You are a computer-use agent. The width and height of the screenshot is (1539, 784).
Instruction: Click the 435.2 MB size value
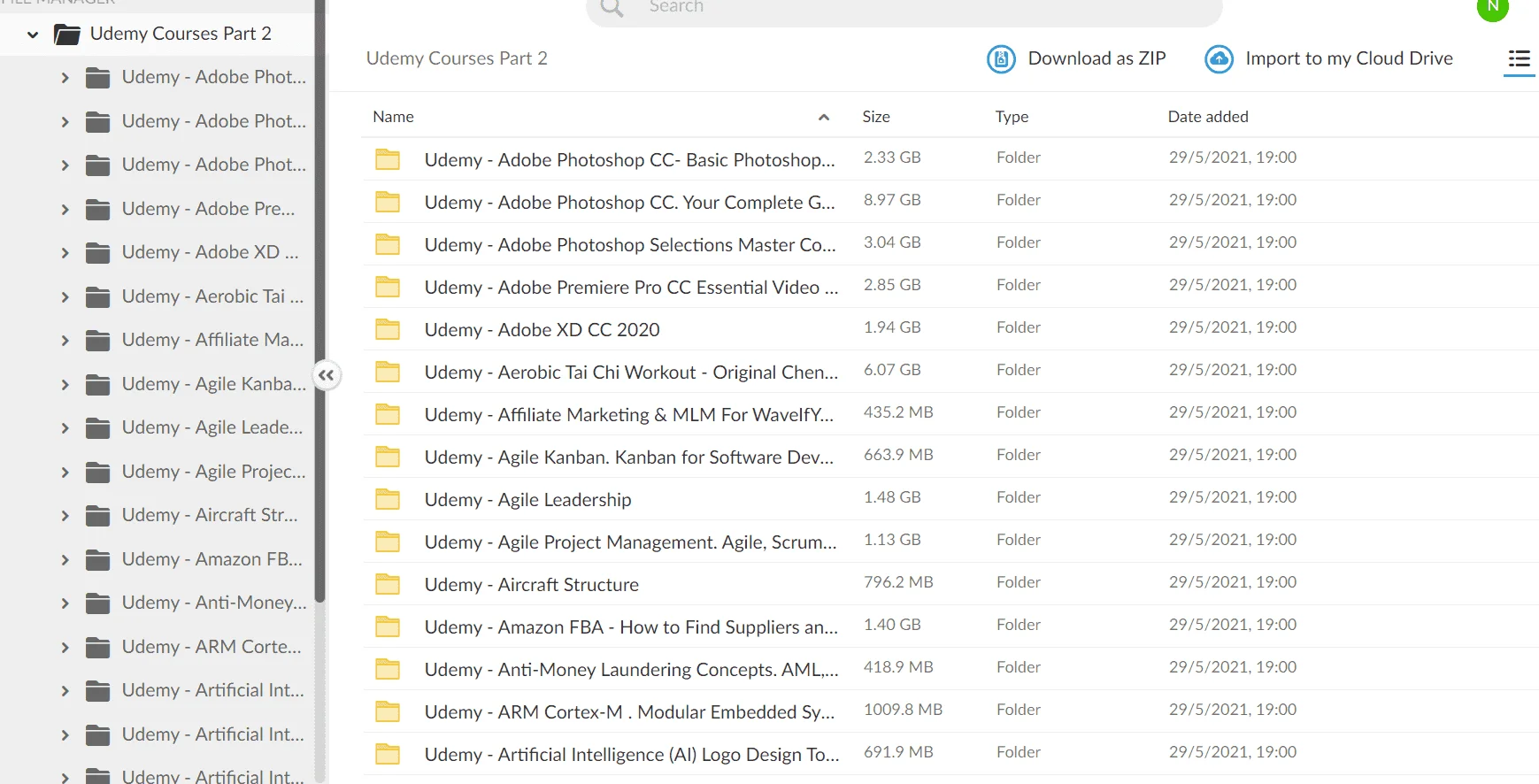pos(898,412)
